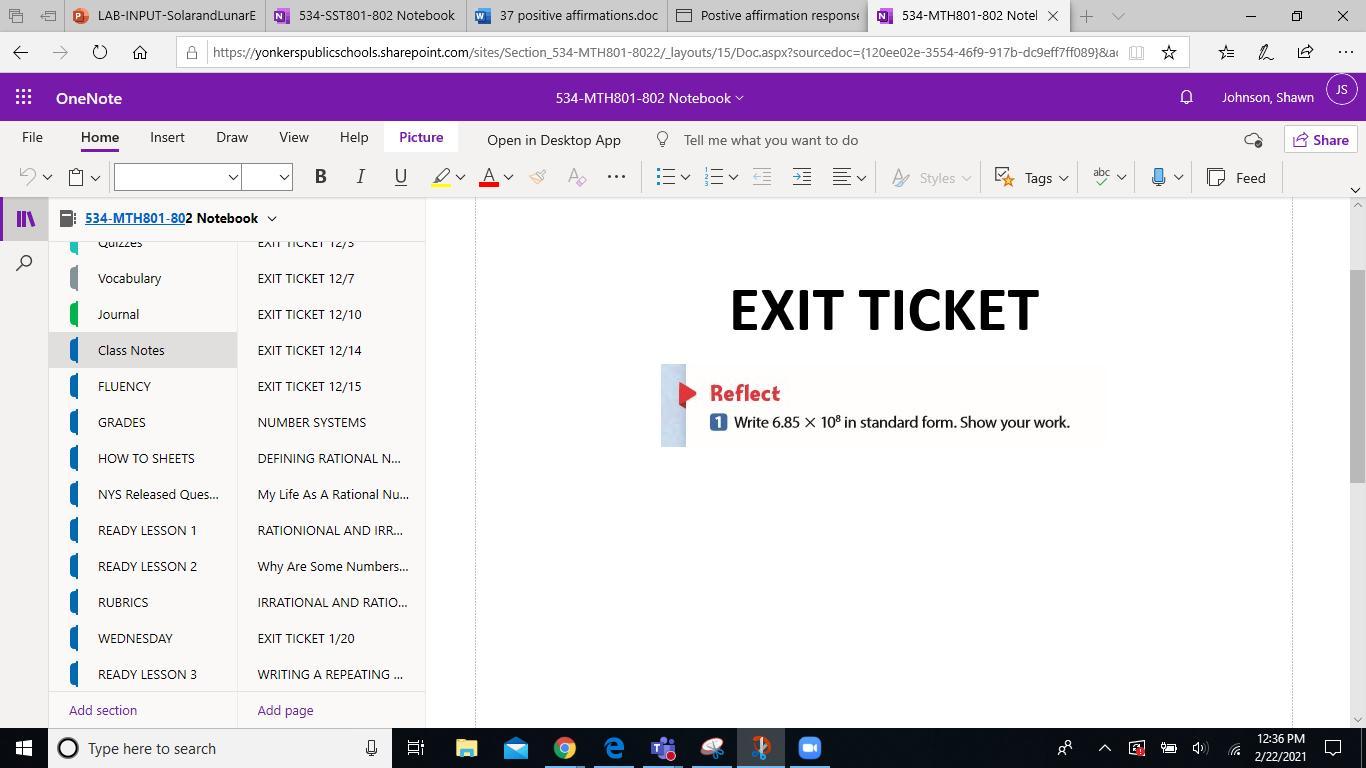1366x768 pixels.
Task: Select the Format Painter icon
Action: pos(538,177)
